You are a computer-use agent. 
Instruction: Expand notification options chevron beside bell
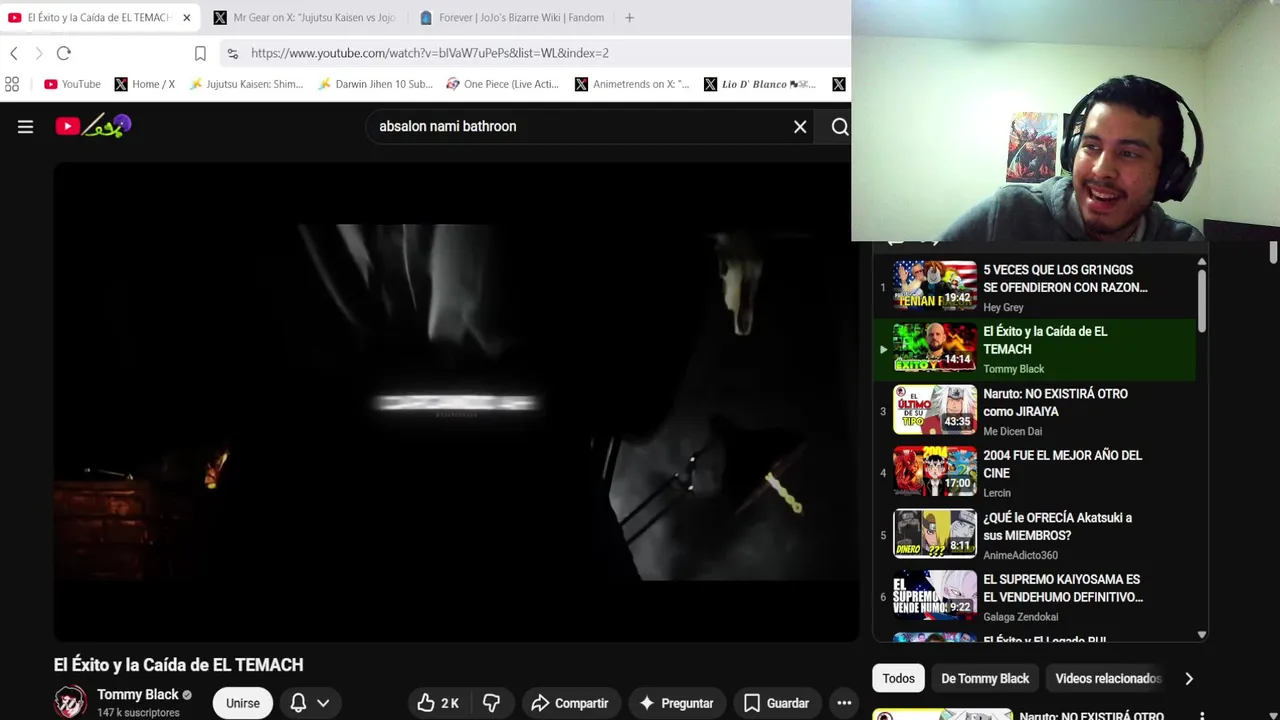click(x=323, y=703)
